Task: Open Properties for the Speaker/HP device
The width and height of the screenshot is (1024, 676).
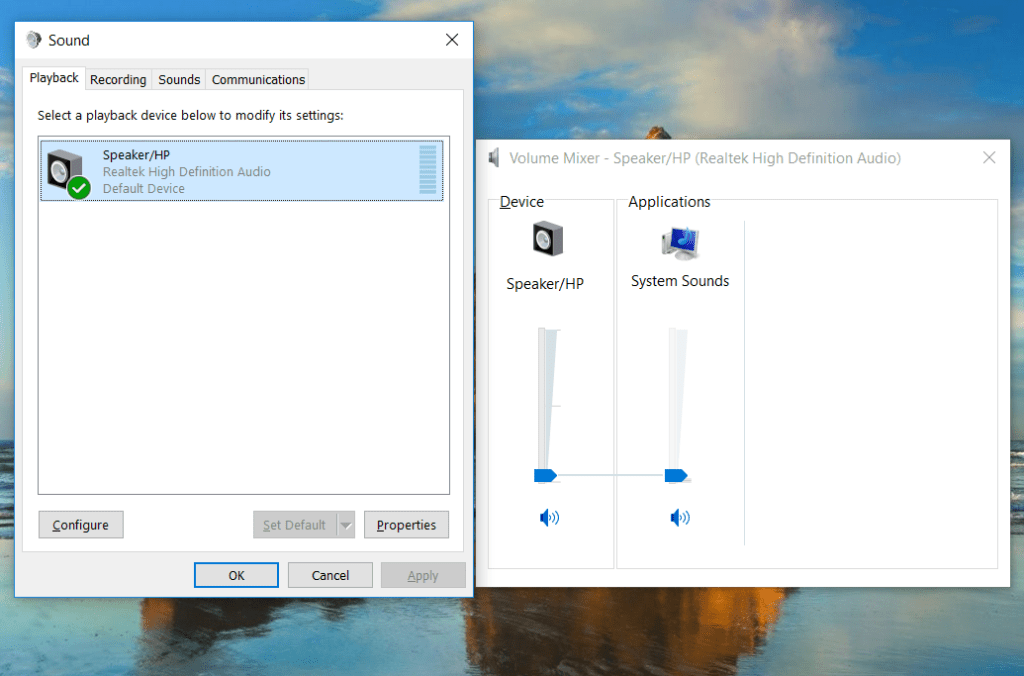Action: coord(406,524)
